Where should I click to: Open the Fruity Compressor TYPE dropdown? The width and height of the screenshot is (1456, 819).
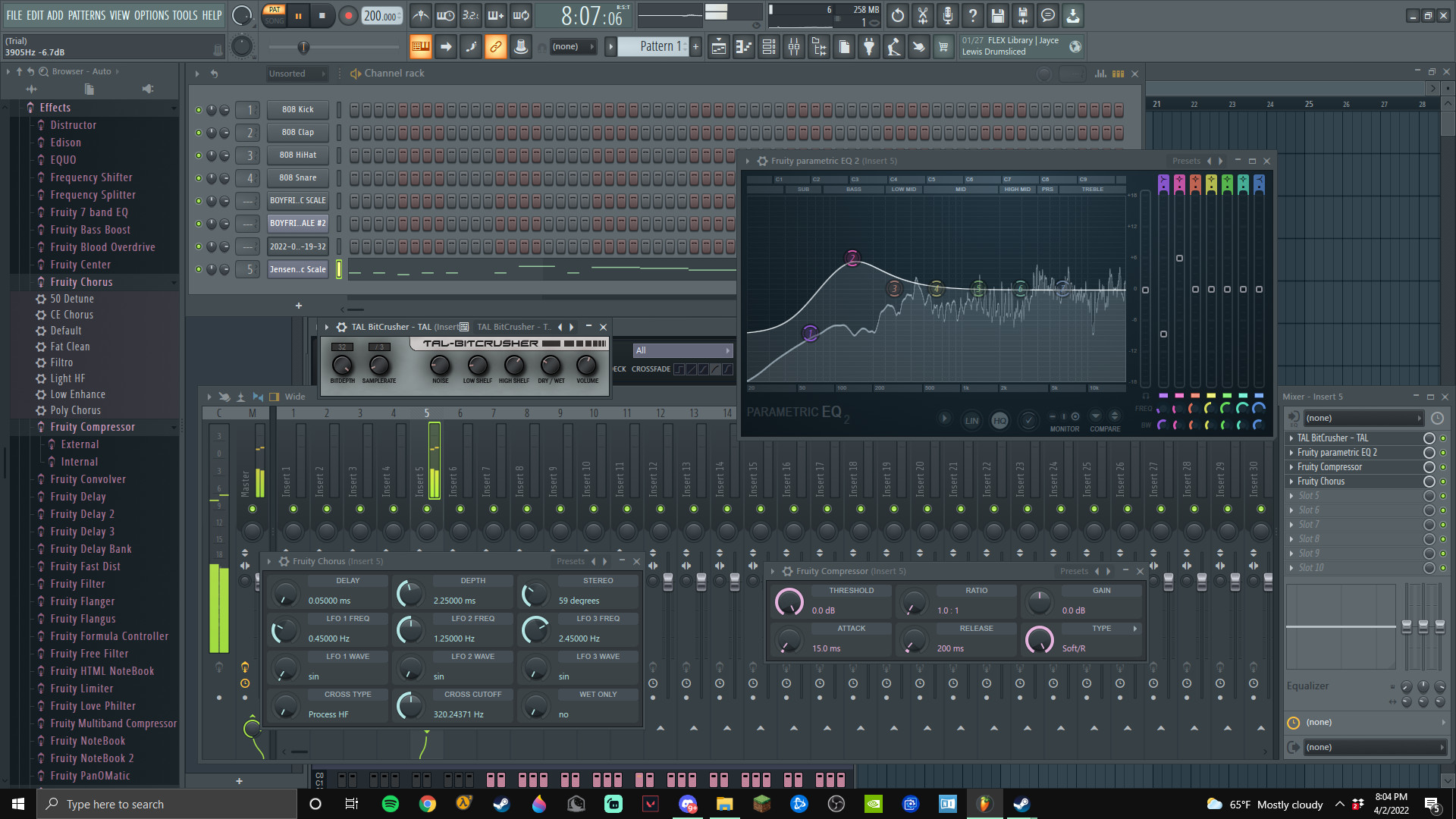click(1101, 629)
